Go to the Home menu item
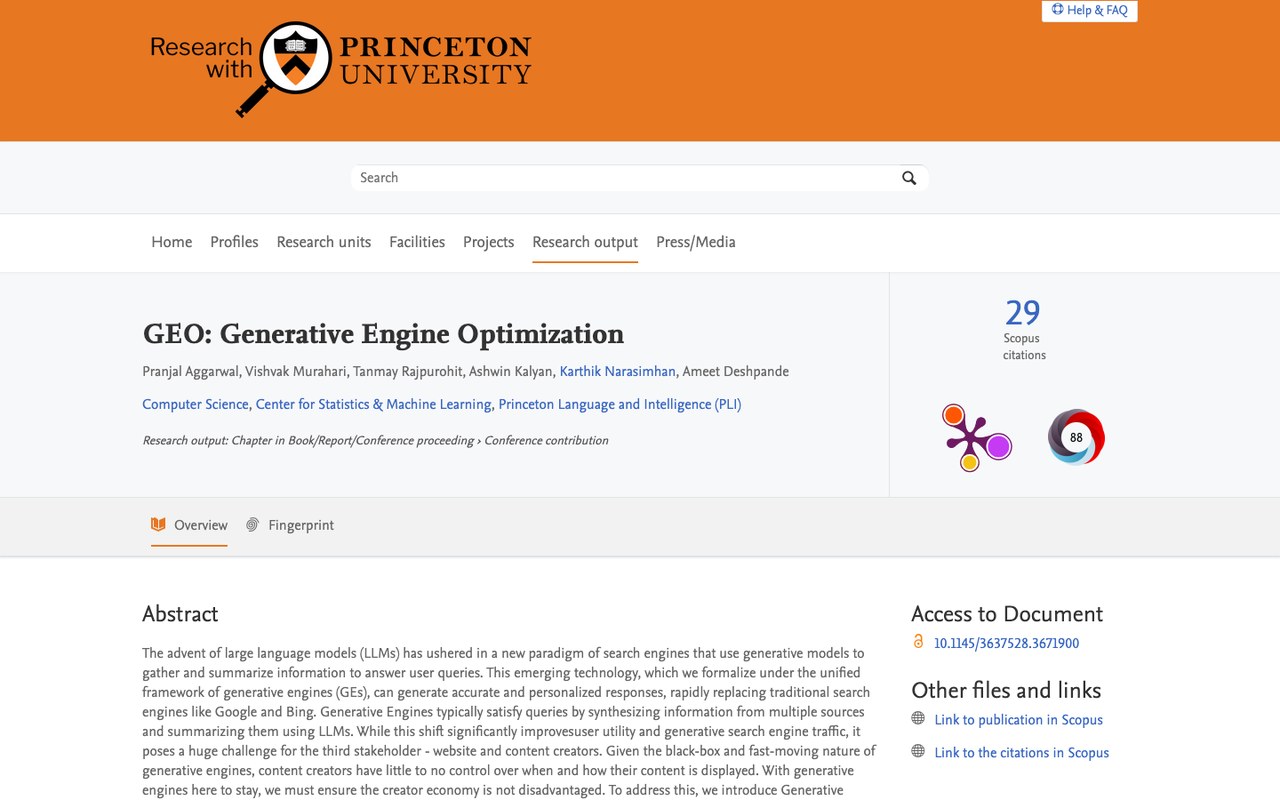The image size is (1280, 800). coord(172,242)
